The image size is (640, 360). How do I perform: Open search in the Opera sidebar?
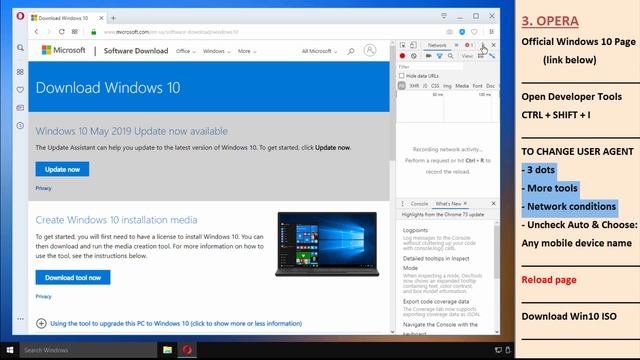click(x=20, y=48)
